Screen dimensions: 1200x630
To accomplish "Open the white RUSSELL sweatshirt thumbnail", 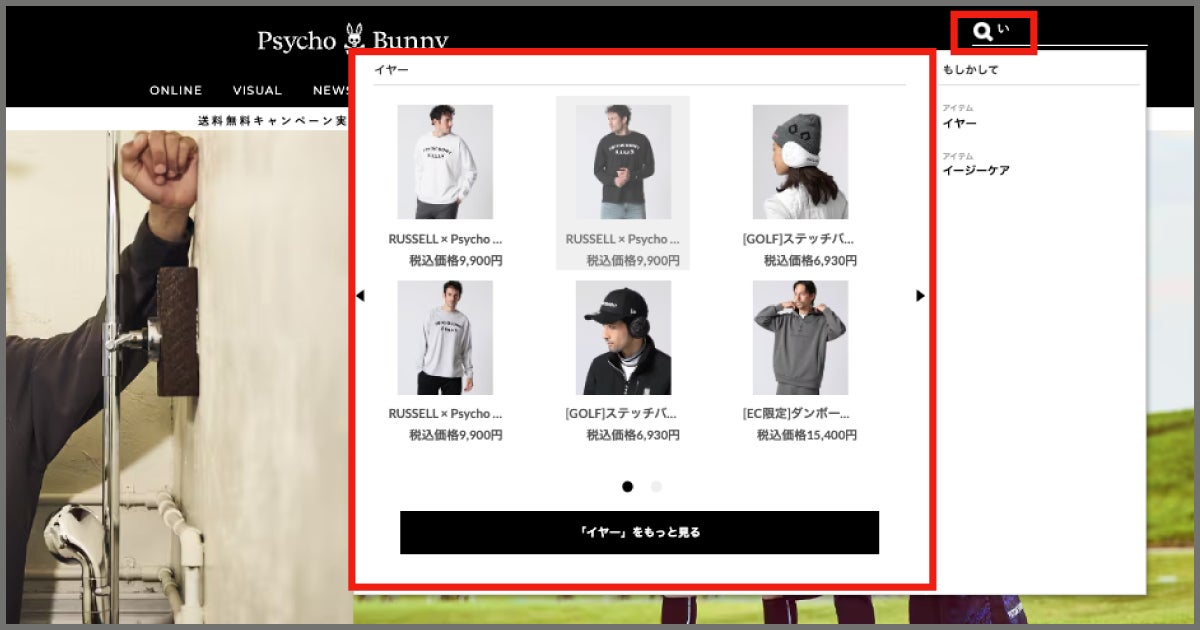I will [445, 162].
